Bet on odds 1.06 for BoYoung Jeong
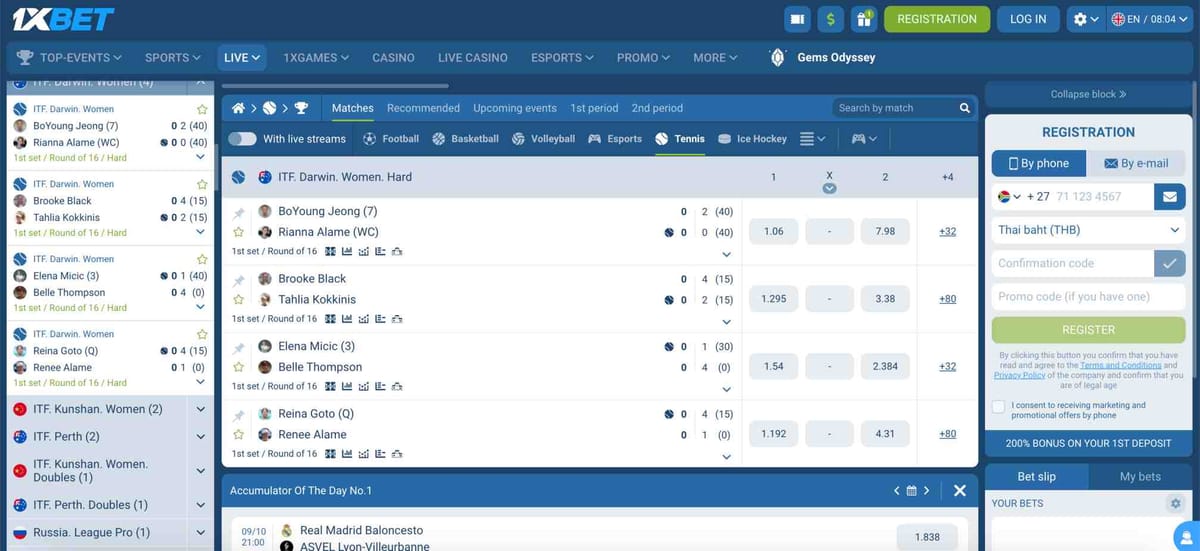1200x551 pixels. [773, 231]
